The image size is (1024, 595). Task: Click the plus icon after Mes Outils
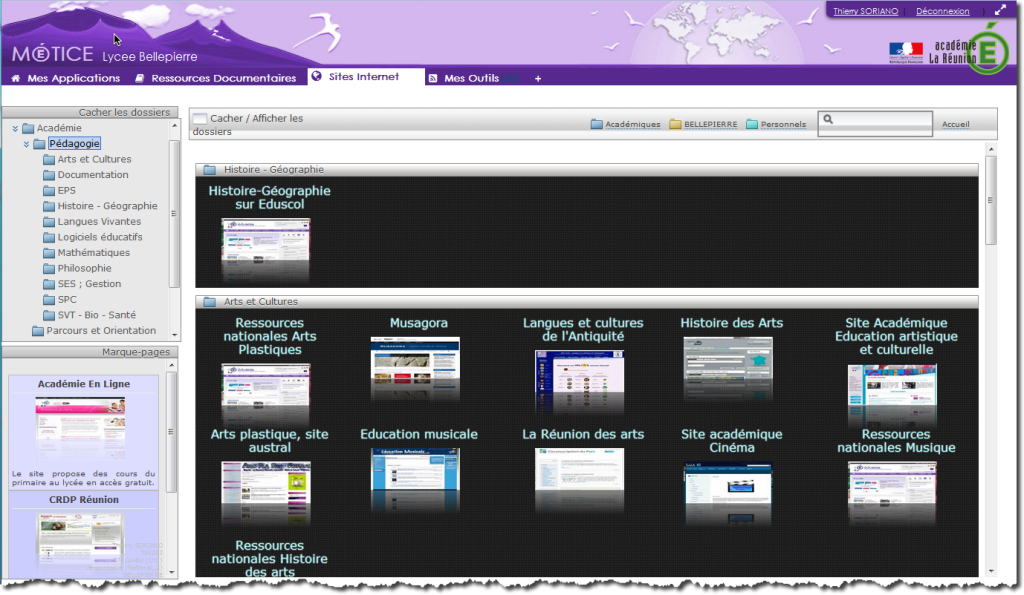click(x=538, y=78)
